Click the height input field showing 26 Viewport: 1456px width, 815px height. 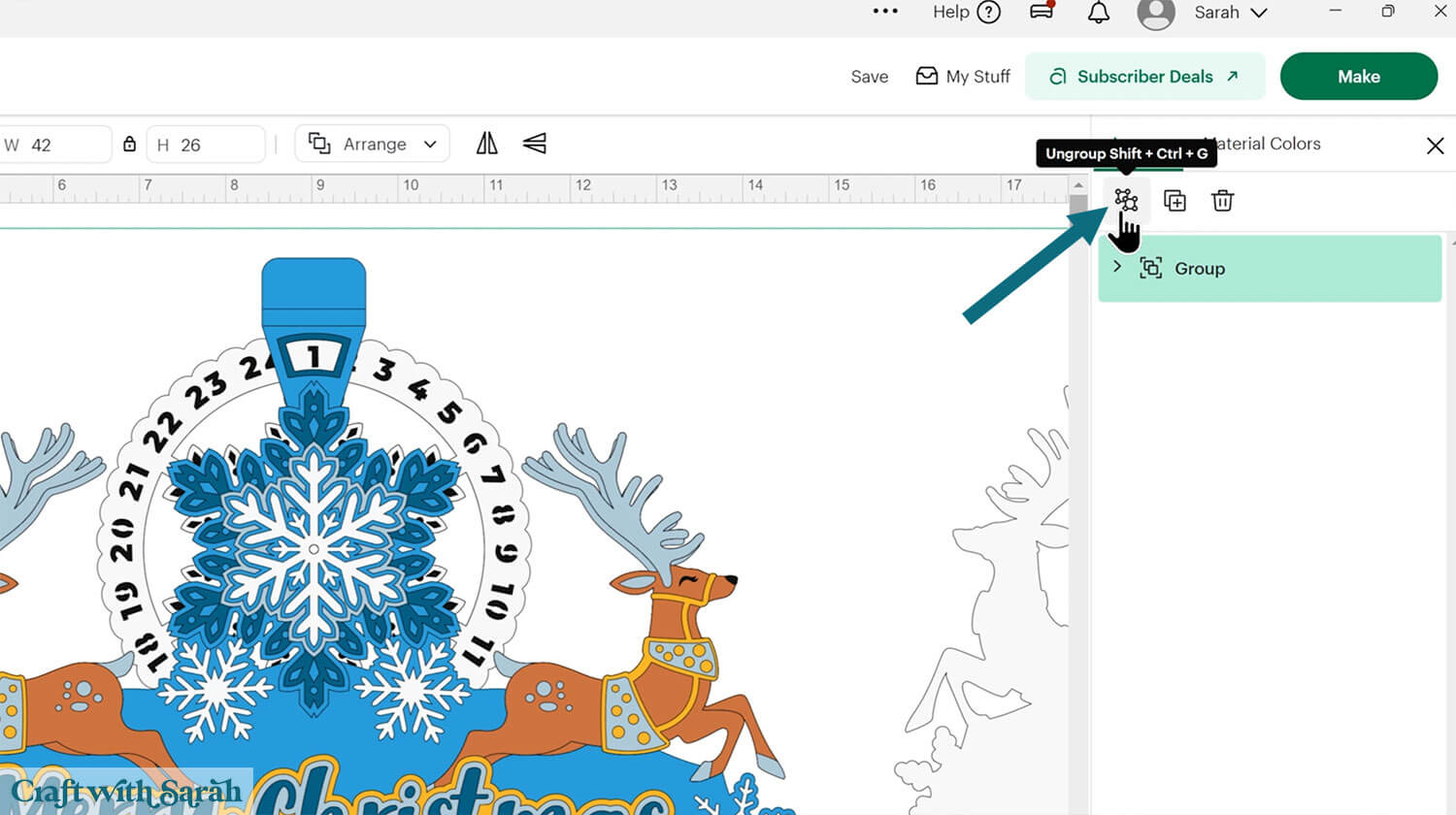pyautogui.click(x=206, y=145)
